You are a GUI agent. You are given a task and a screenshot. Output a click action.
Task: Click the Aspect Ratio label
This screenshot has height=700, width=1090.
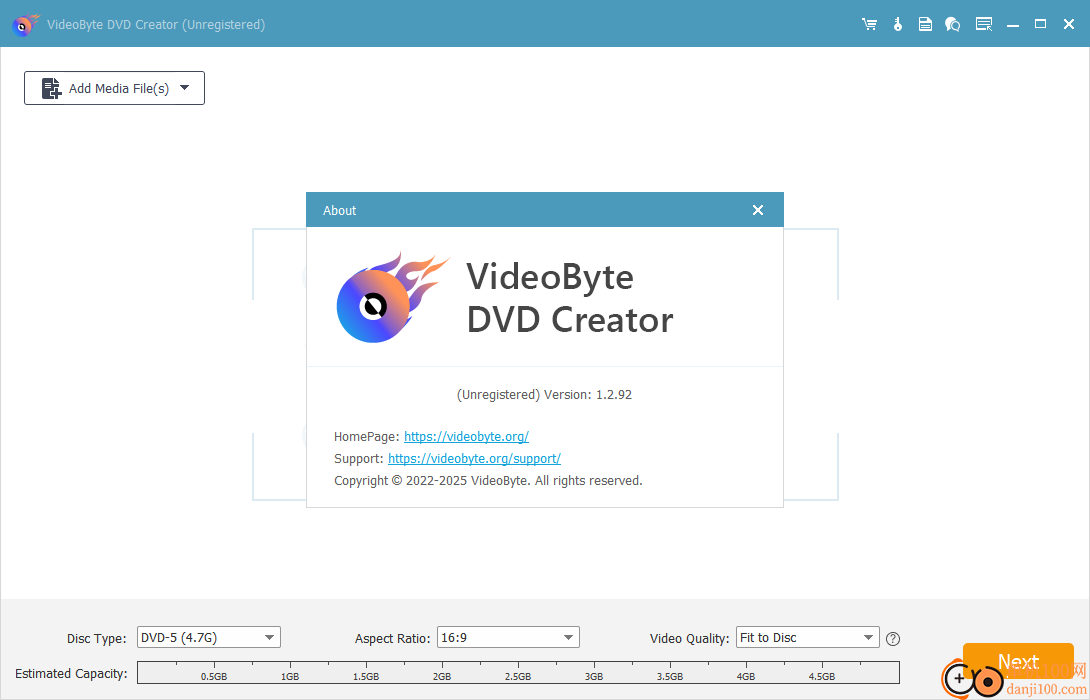(393, 639)
